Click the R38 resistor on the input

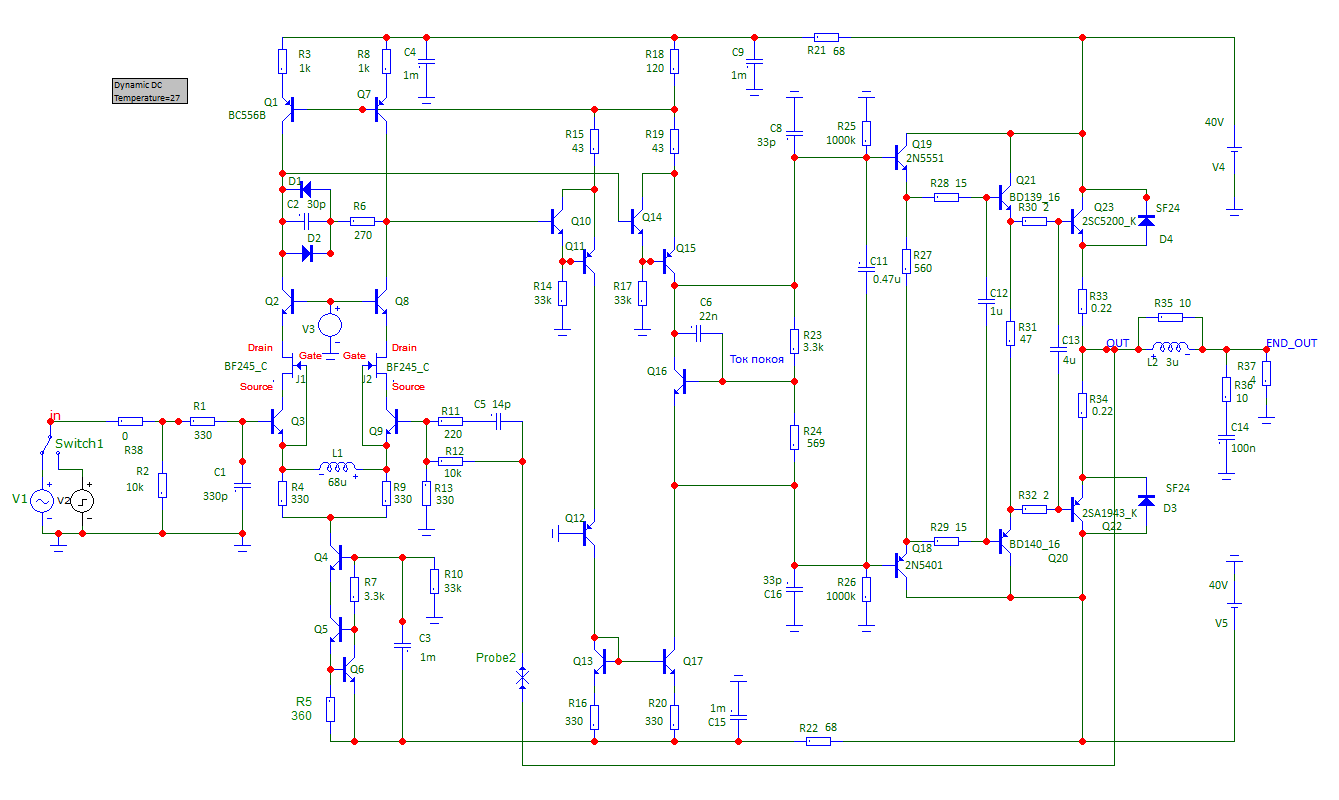[131, 422]
